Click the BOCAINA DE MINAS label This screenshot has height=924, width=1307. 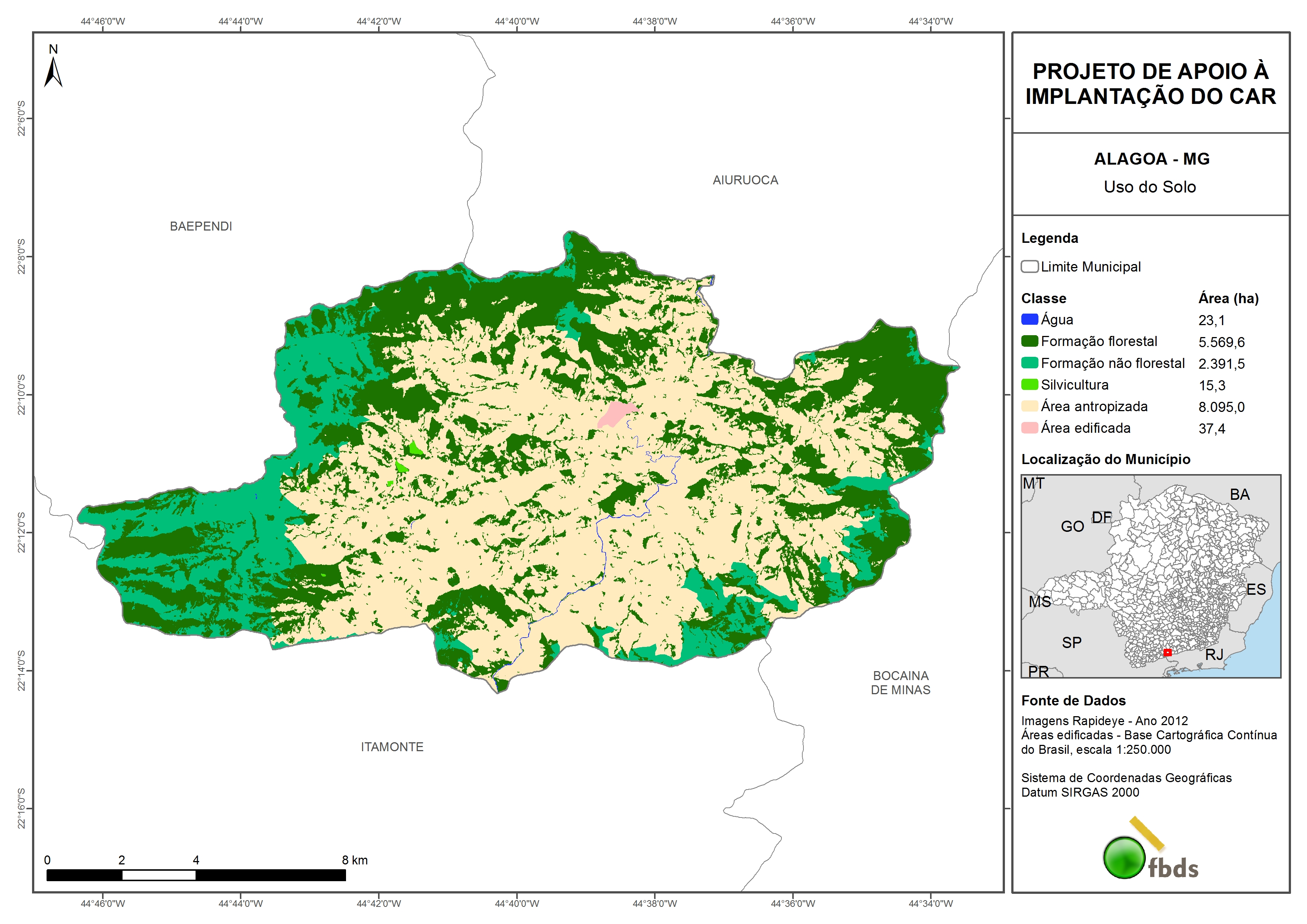[901, 683]
